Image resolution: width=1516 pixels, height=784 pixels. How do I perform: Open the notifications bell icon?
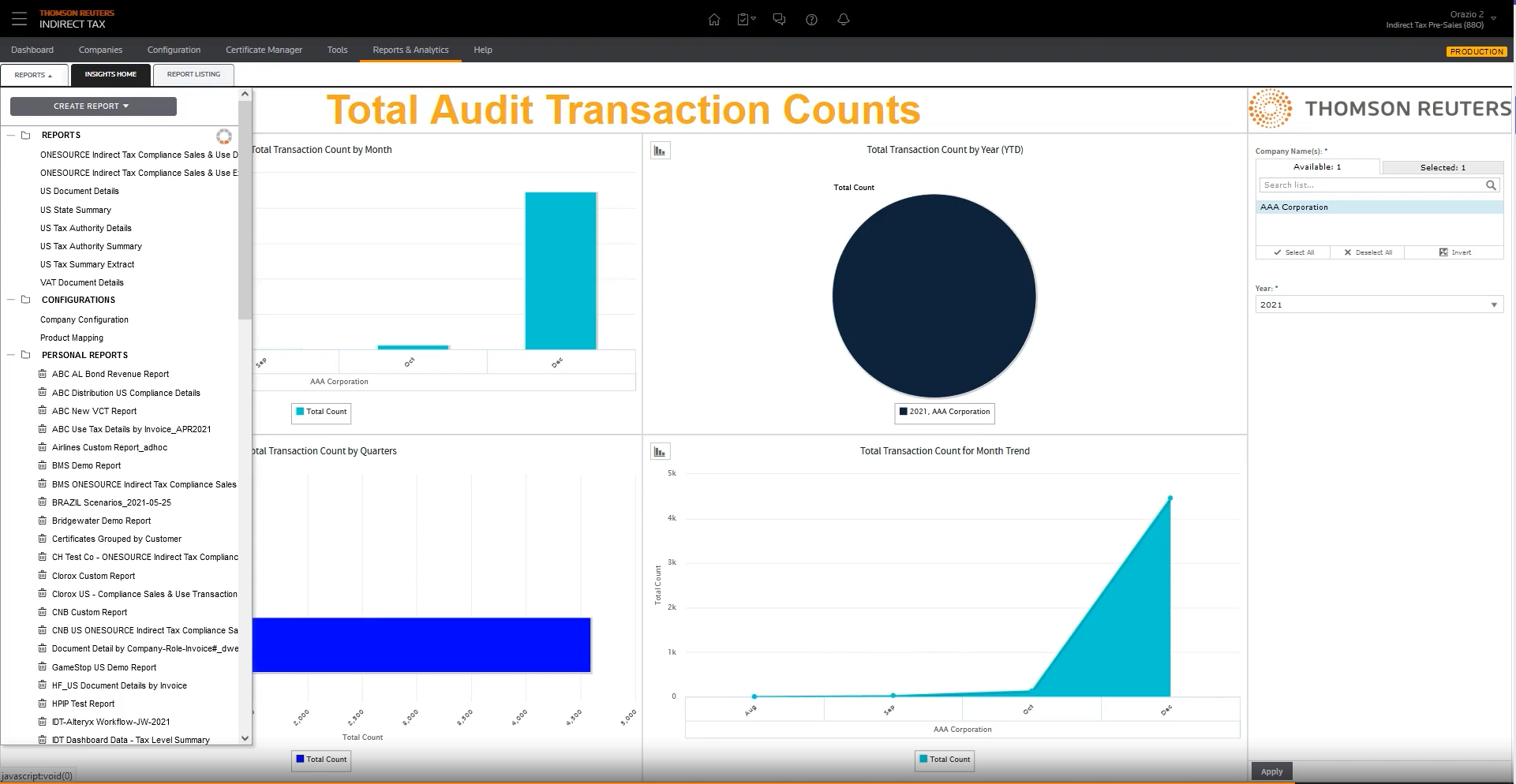843,20
